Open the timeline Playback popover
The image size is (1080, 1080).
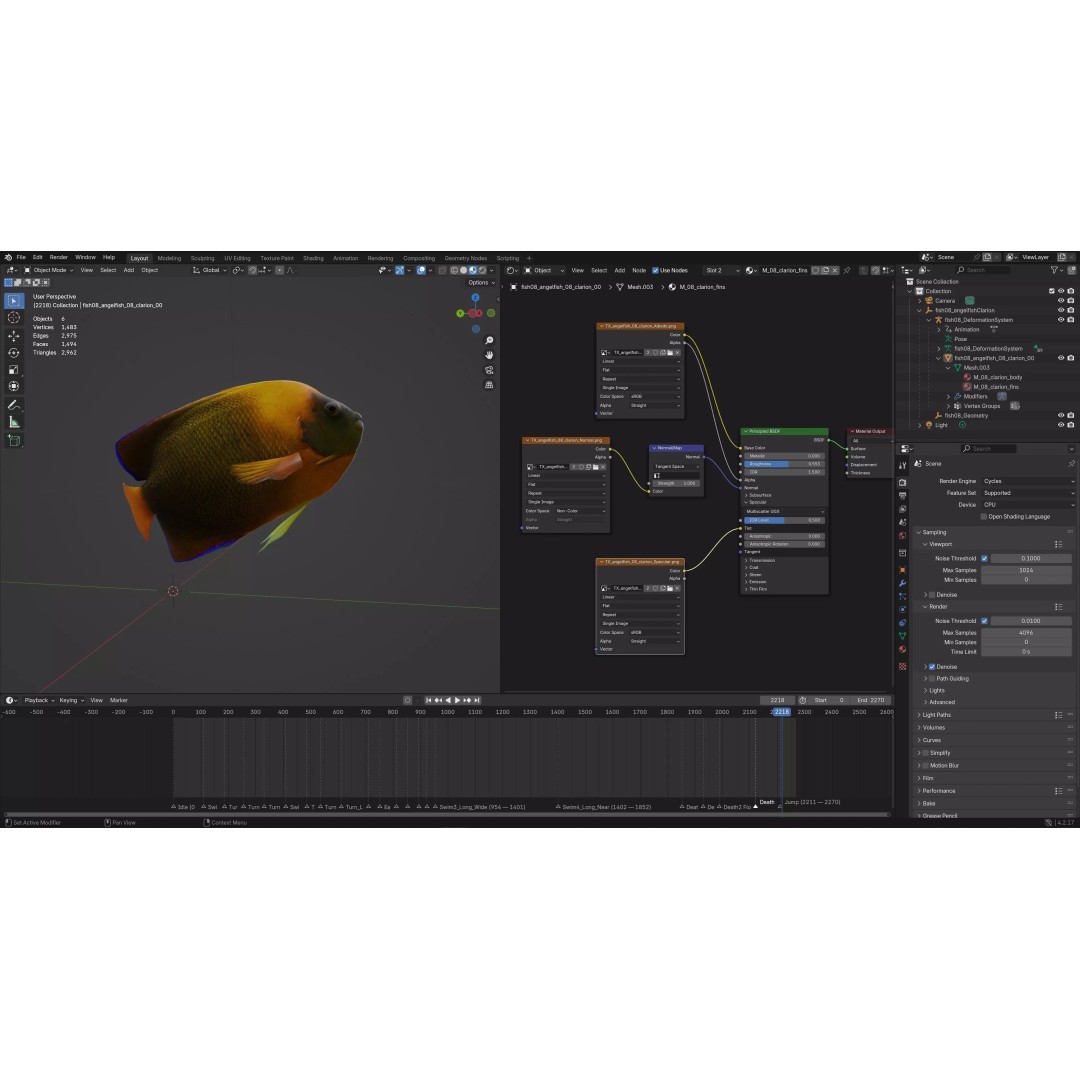pos(39,700)
